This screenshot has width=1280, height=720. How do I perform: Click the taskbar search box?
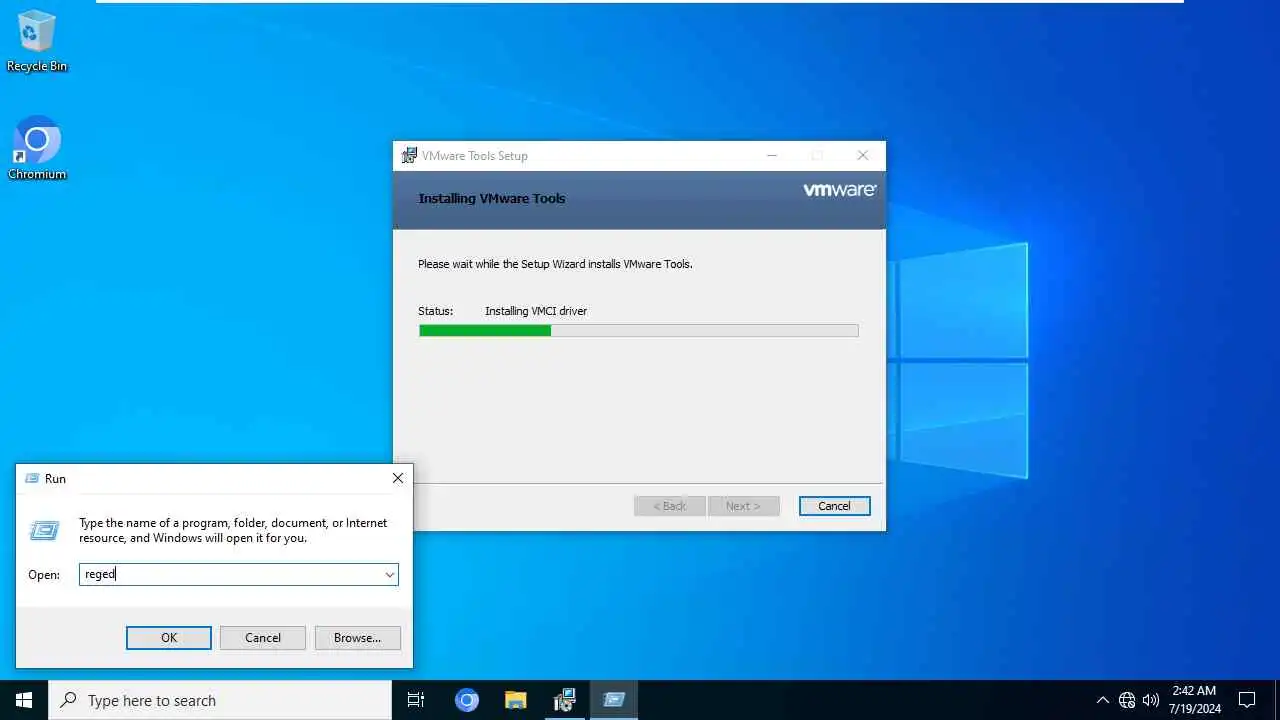(x=220, y=700)
